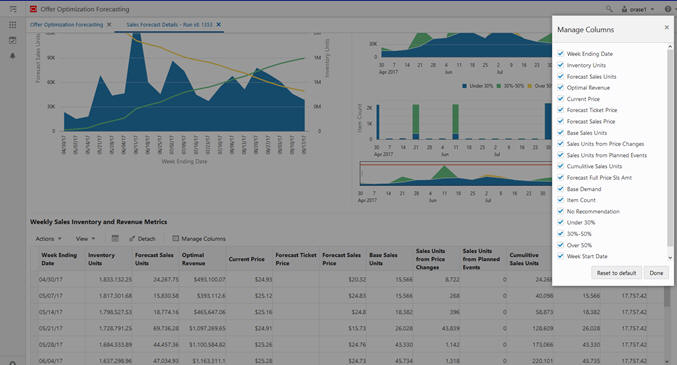Uncheck the Week Ending Date column

click(x=560, y=54)
